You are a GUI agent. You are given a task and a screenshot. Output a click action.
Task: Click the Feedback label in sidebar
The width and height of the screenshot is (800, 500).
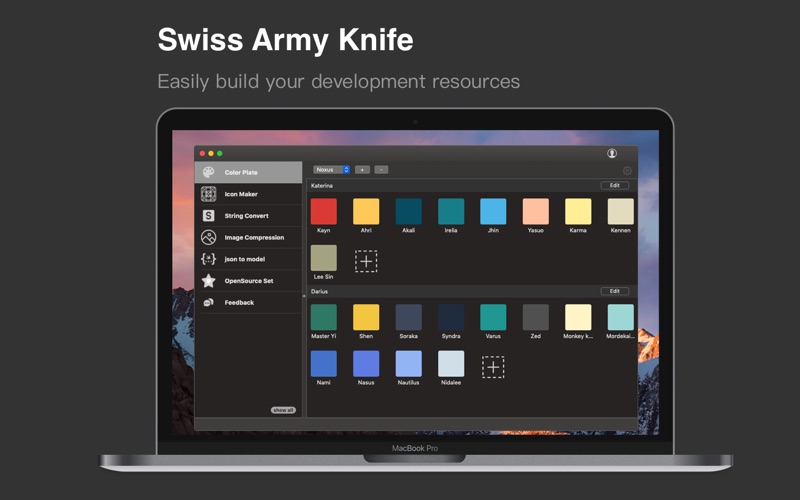point(239,303)
